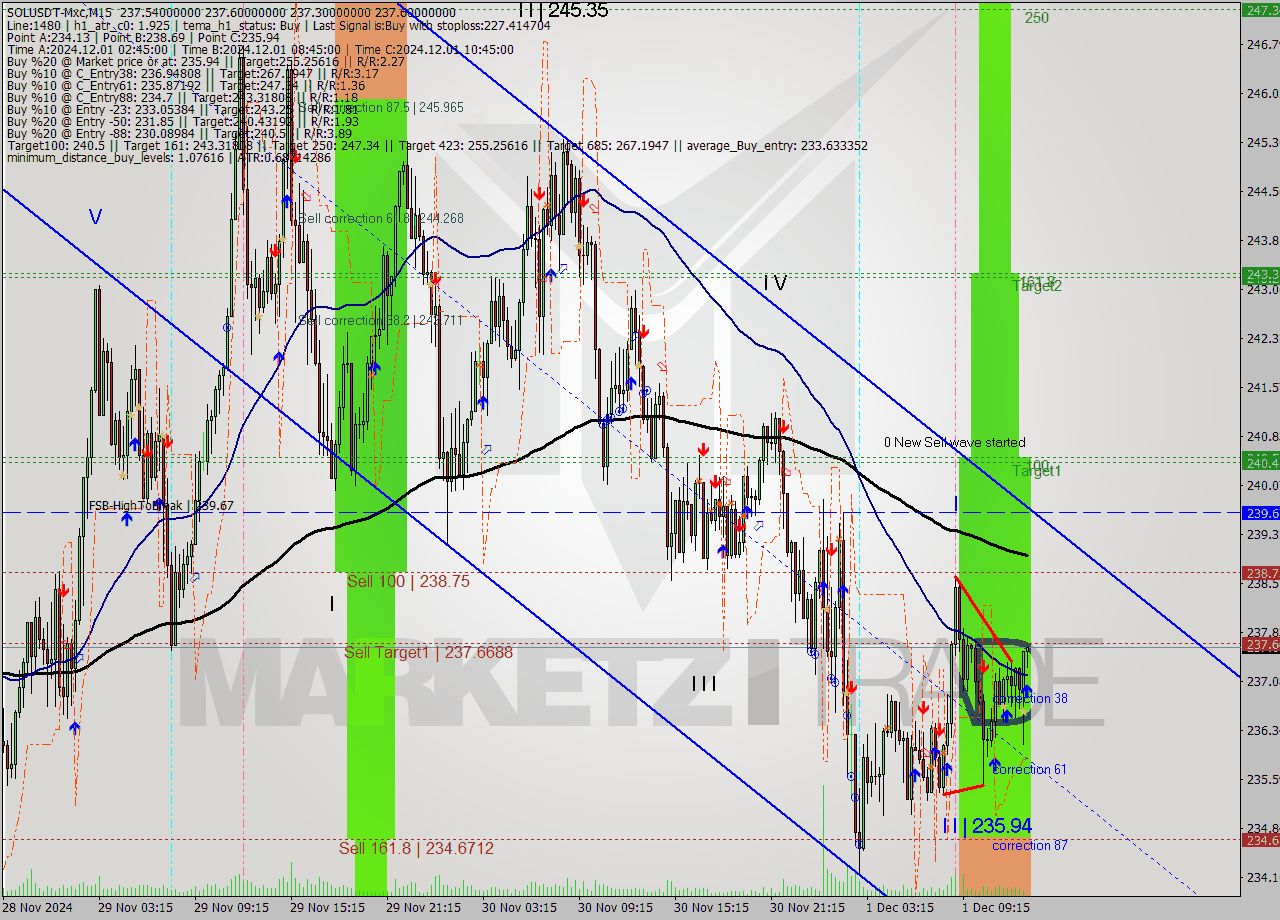Click the 'Target2' label

coord(1037,286)
